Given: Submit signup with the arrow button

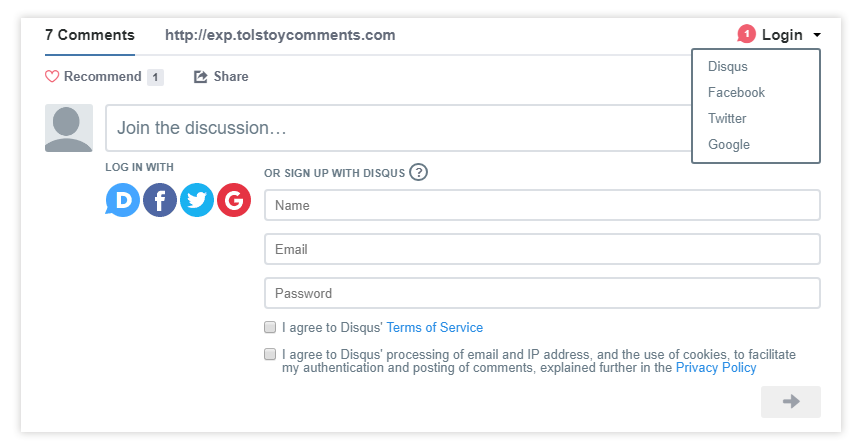Looking at the screenshot, I should pos(790,401).
